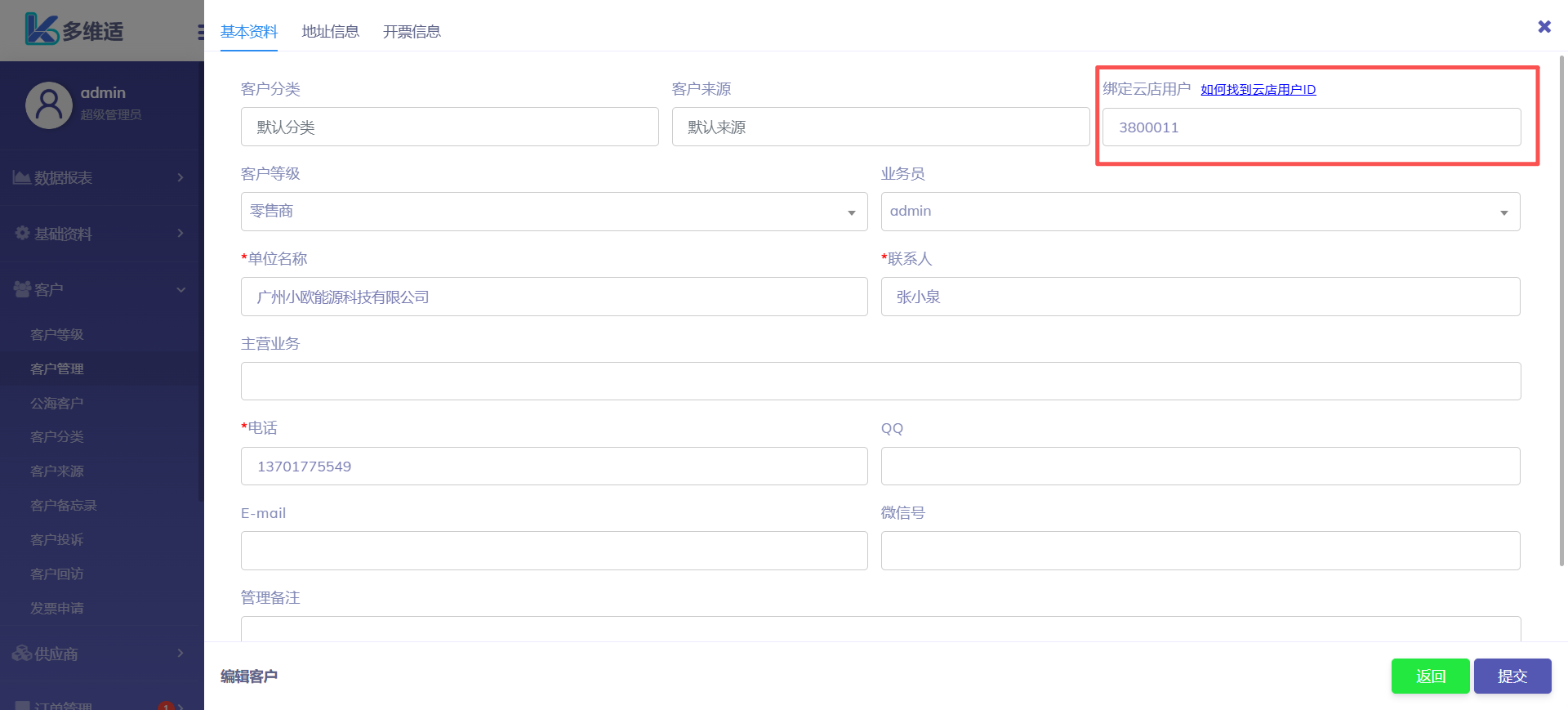1568x710 pixels.
Task: Click the form's vertical scrollbar
Action: 1561,310
